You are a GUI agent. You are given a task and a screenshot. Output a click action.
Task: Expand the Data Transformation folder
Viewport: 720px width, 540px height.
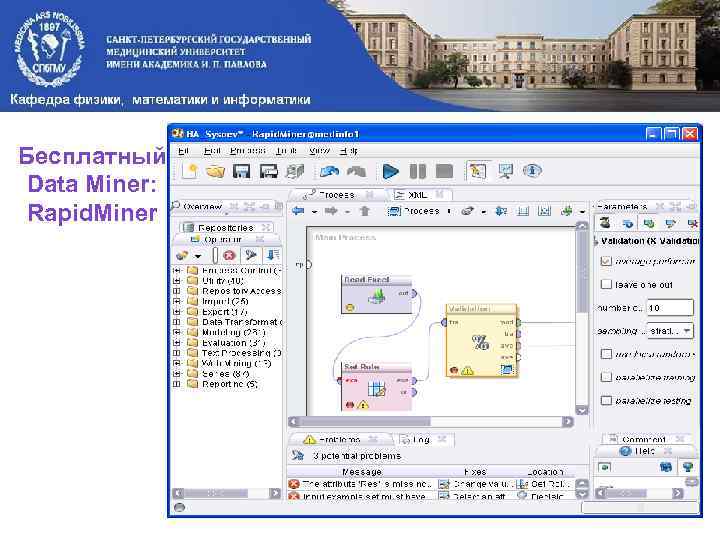(x=177, y=322)
